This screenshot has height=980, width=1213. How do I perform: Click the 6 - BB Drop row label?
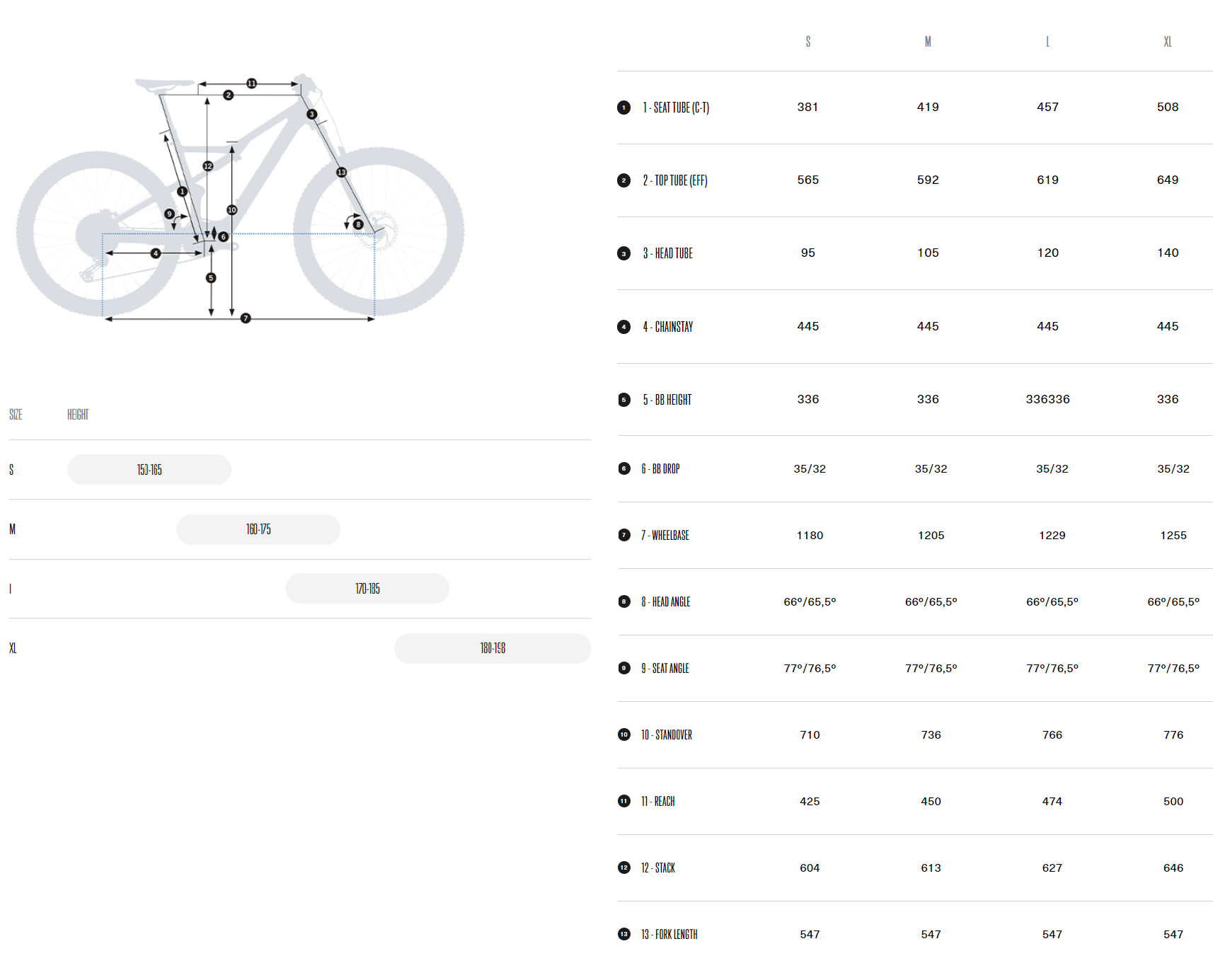pos(660,468)
